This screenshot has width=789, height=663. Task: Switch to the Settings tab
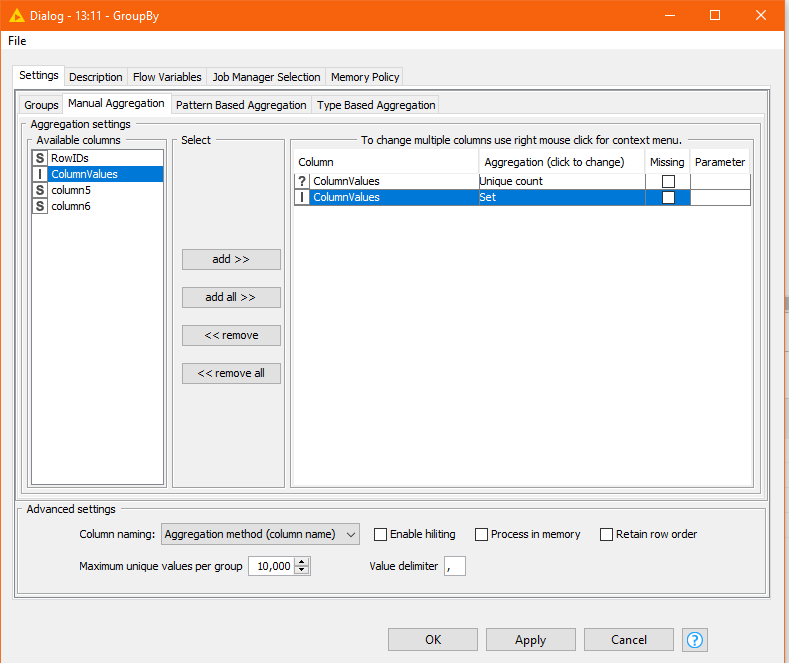click(x=39, y=75)
